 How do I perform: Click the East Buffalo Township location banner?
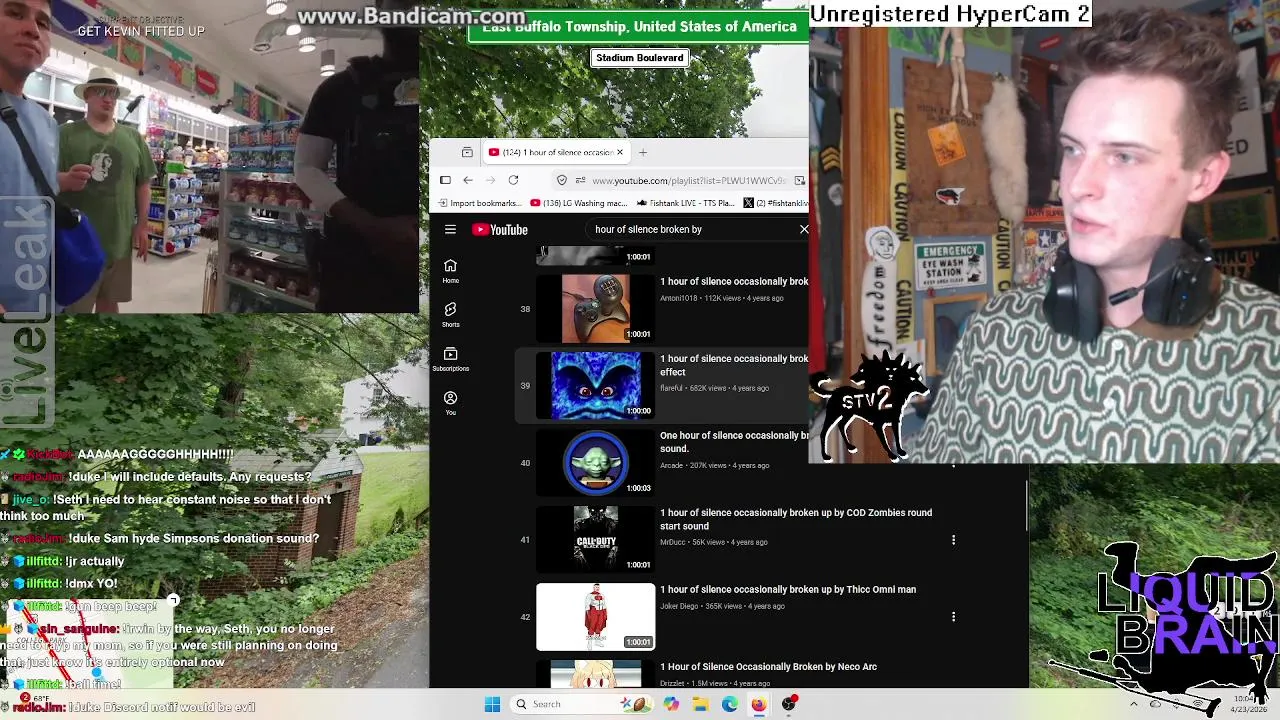[x=640, y=27]
